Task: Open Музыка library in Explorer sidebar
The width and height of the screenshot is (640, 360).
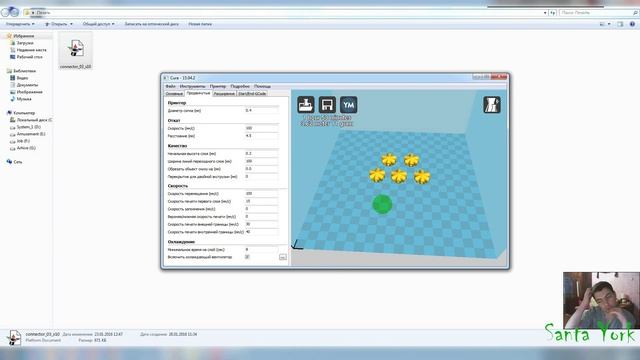Action: [24, 99]
